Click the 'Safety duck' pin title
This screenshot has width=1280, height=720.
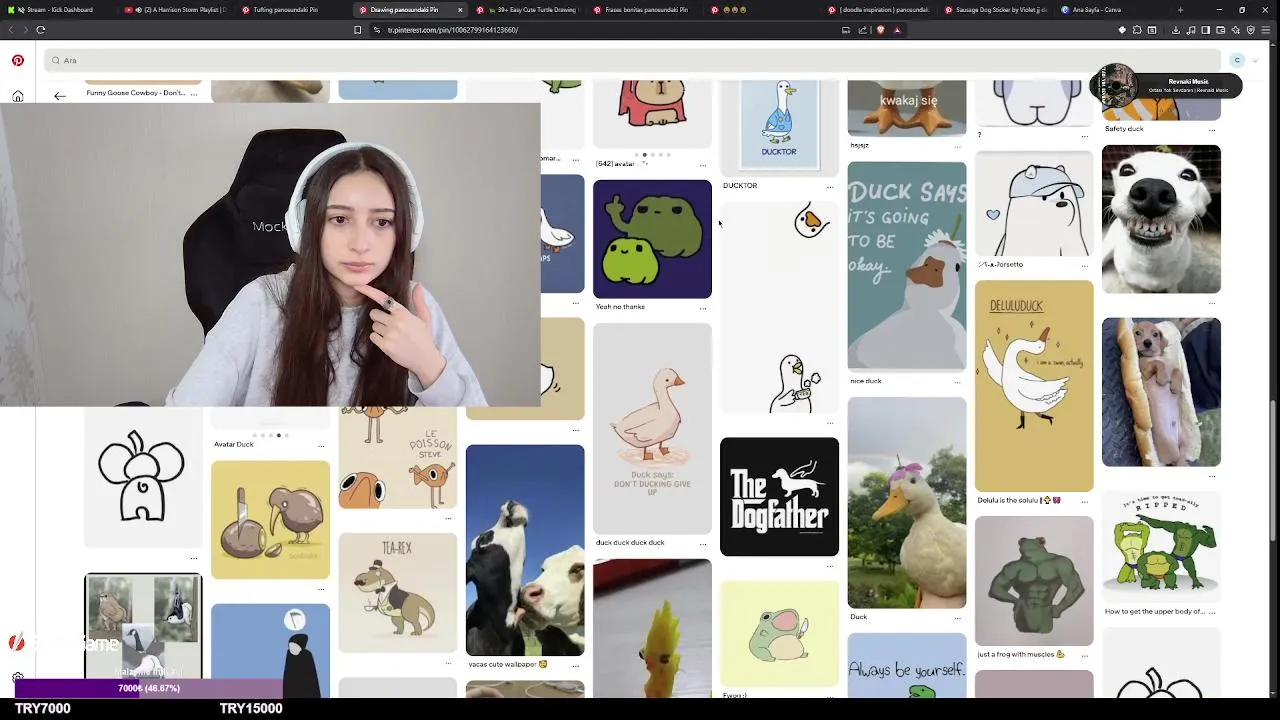click(1124, 129)
